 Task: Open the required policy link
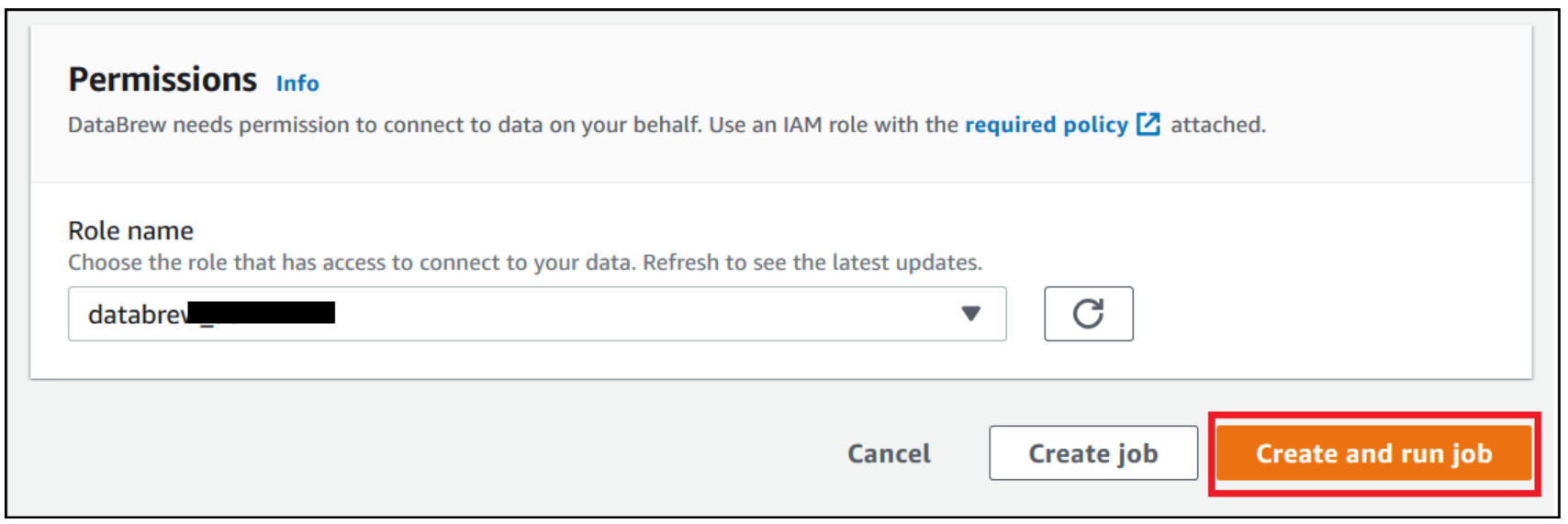1046,124
